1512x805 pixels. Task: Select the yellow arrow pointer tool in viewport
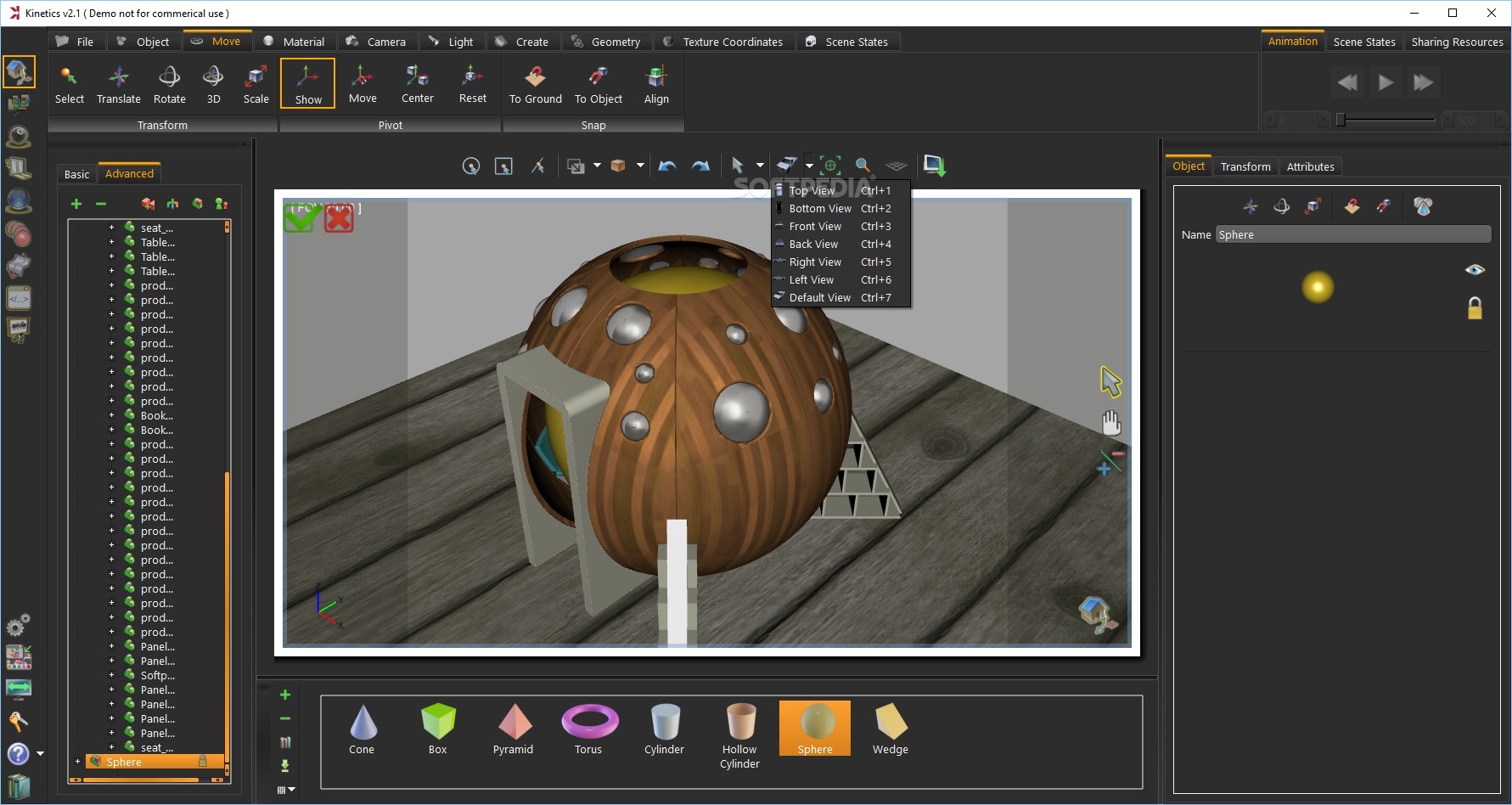1110,381
